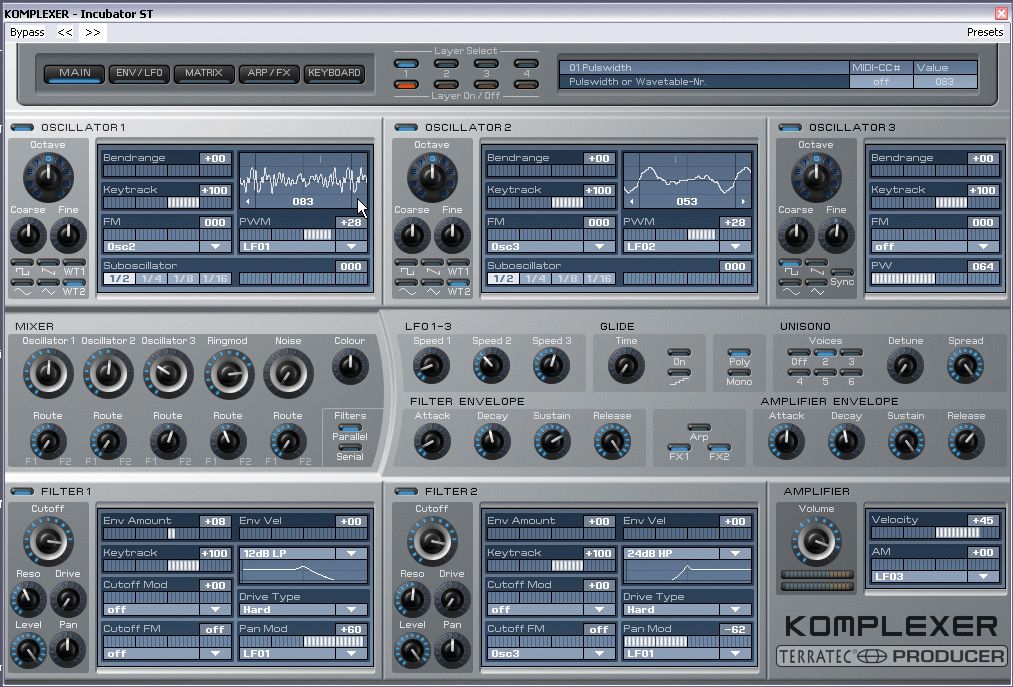Click Oscillator 3 Fine tune knob
Viewport: 1013px width, 687px height.
836,235
